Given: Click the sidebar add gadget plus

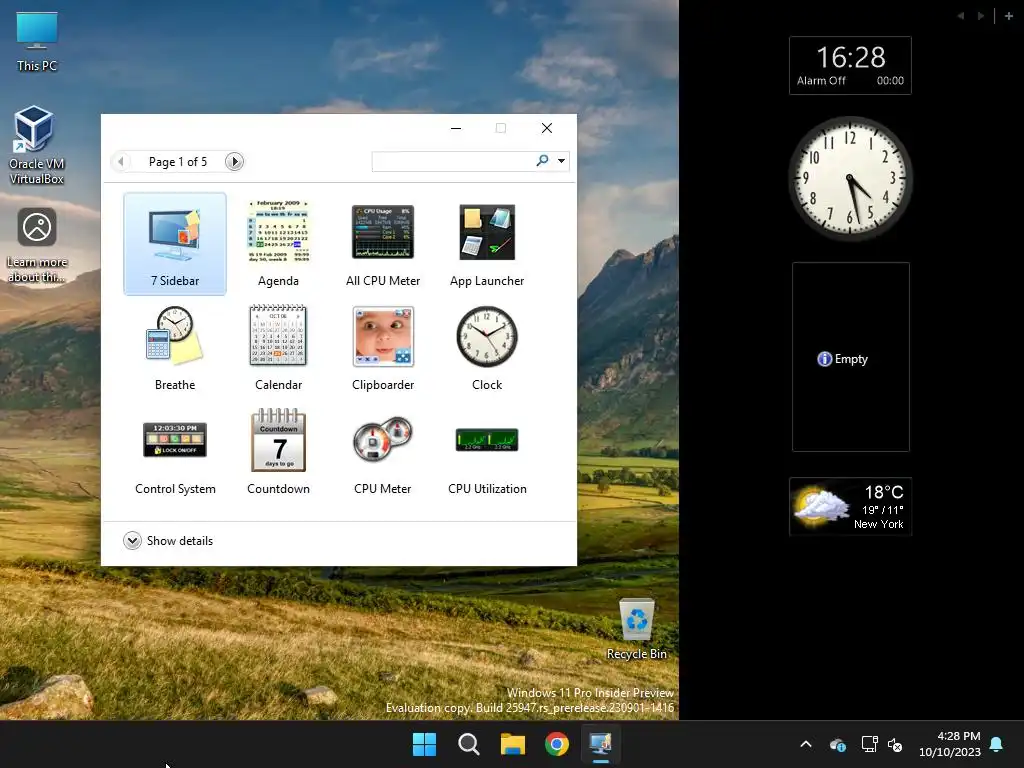Looking at the screenshot, I should pos(1008,16).
